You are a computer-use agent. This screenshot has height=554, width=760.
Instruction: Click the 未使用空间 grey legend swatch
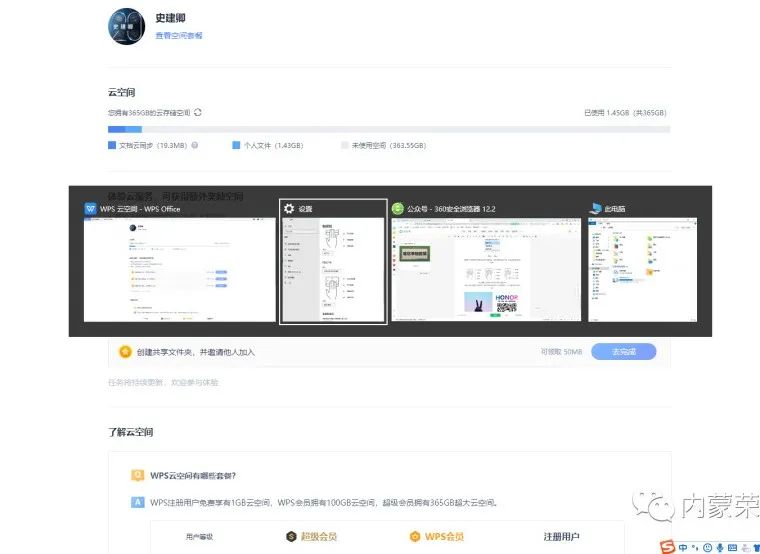[x=345, y=145]
